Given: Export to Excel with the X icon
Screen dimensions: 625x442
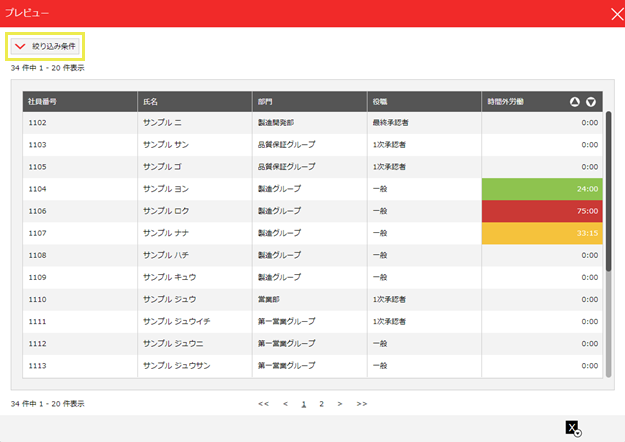Looking at the screenshot, I should [x=572, y=428].
